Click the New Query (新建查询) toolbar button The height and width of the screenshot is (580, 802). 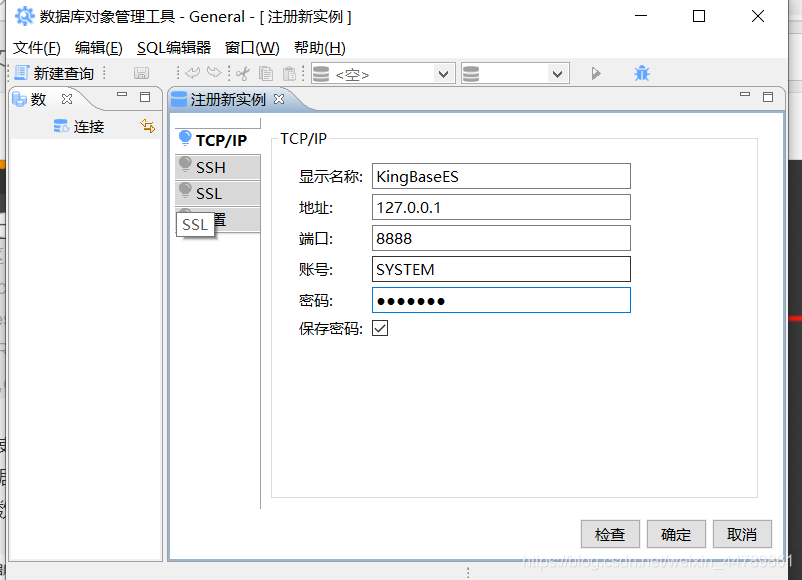54,74
